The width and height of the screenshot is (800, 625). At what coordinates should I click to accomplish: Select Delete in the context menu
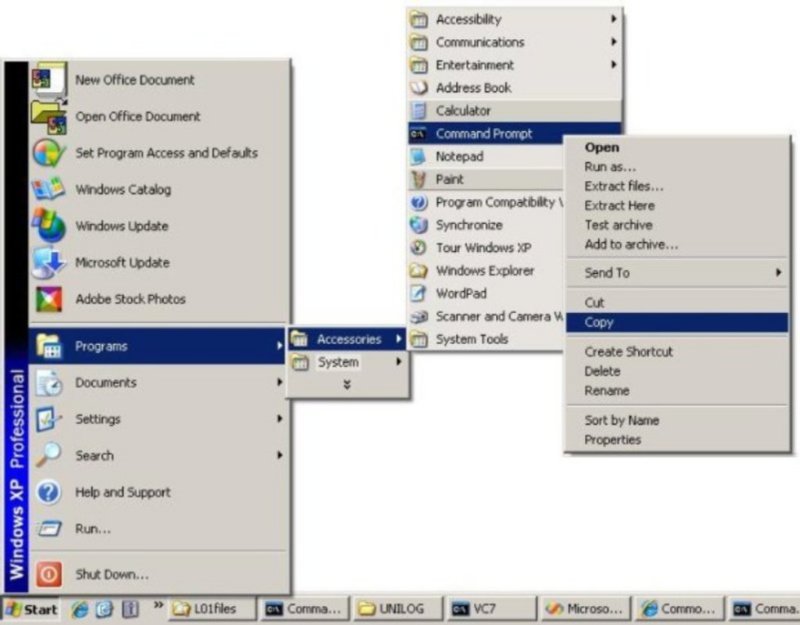pyautogui.click(x=677, y=371)
